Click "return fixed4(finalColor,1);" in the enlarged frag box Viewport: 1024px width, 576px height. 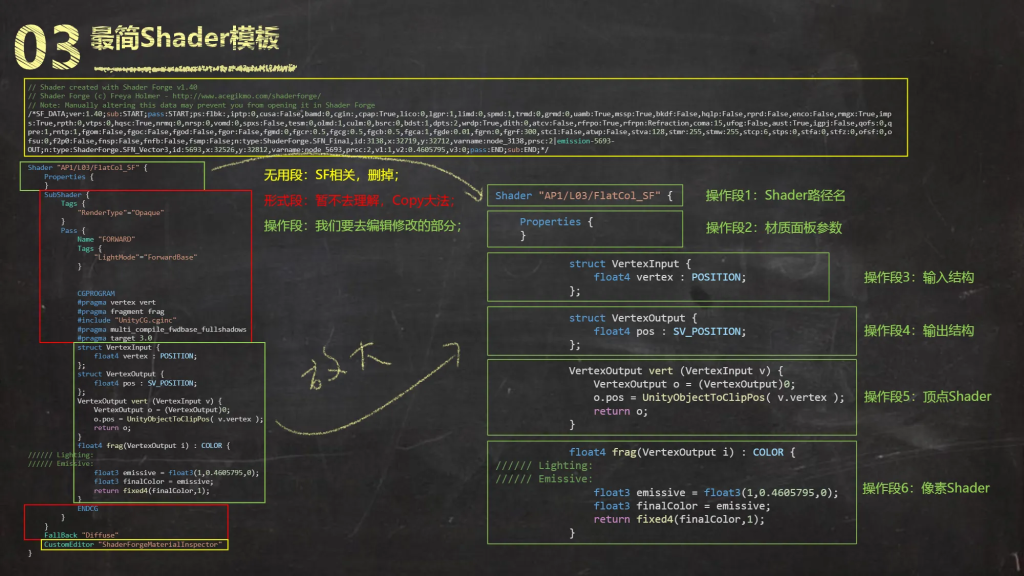click(678, 519)
